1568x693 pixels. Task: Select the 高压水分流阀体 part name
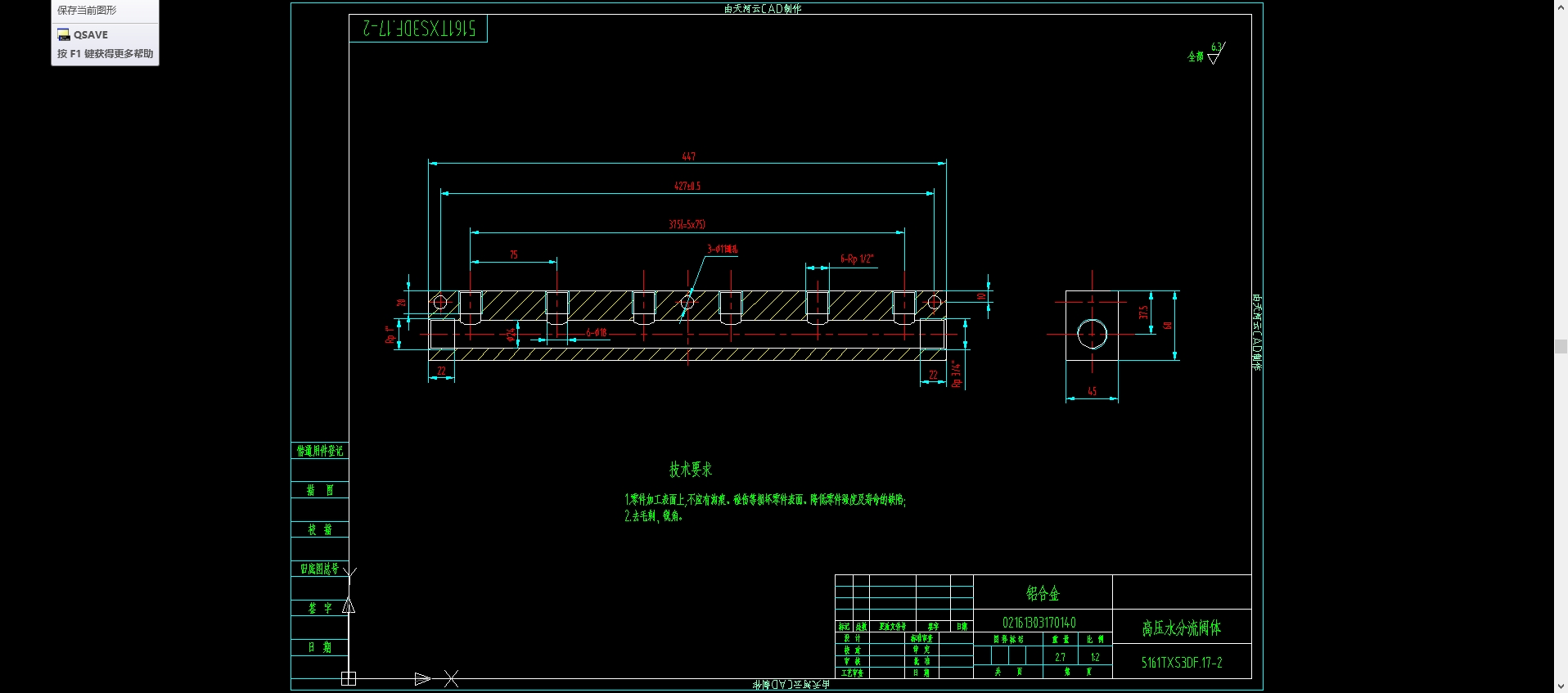coord(1182,628)
